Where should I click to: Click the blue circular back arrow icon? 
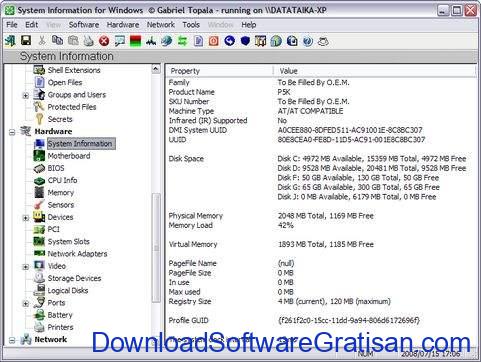point(229,41)
